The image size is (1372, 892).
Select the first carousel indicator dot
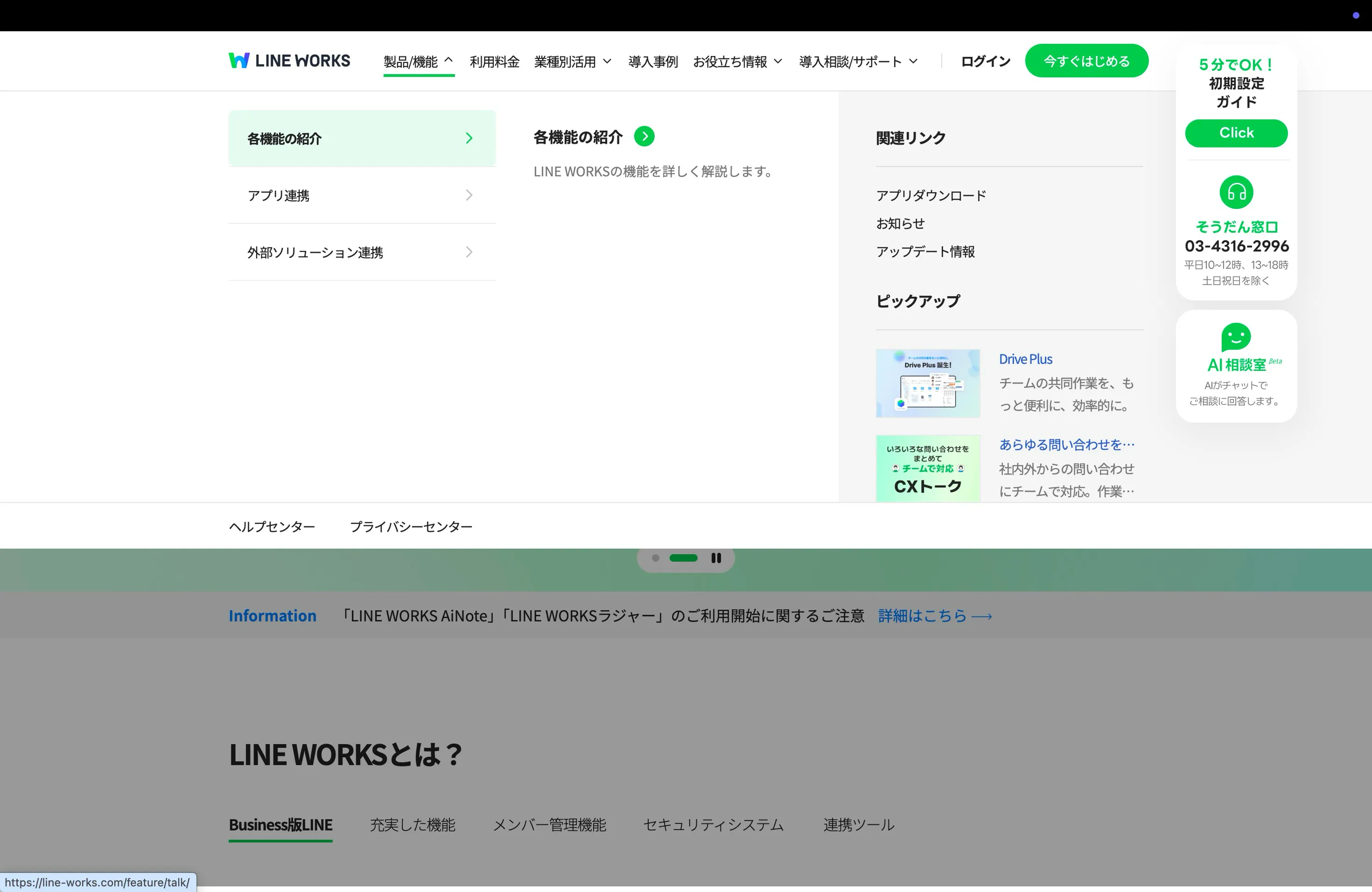pyautogui.click(x=656, y=558)
